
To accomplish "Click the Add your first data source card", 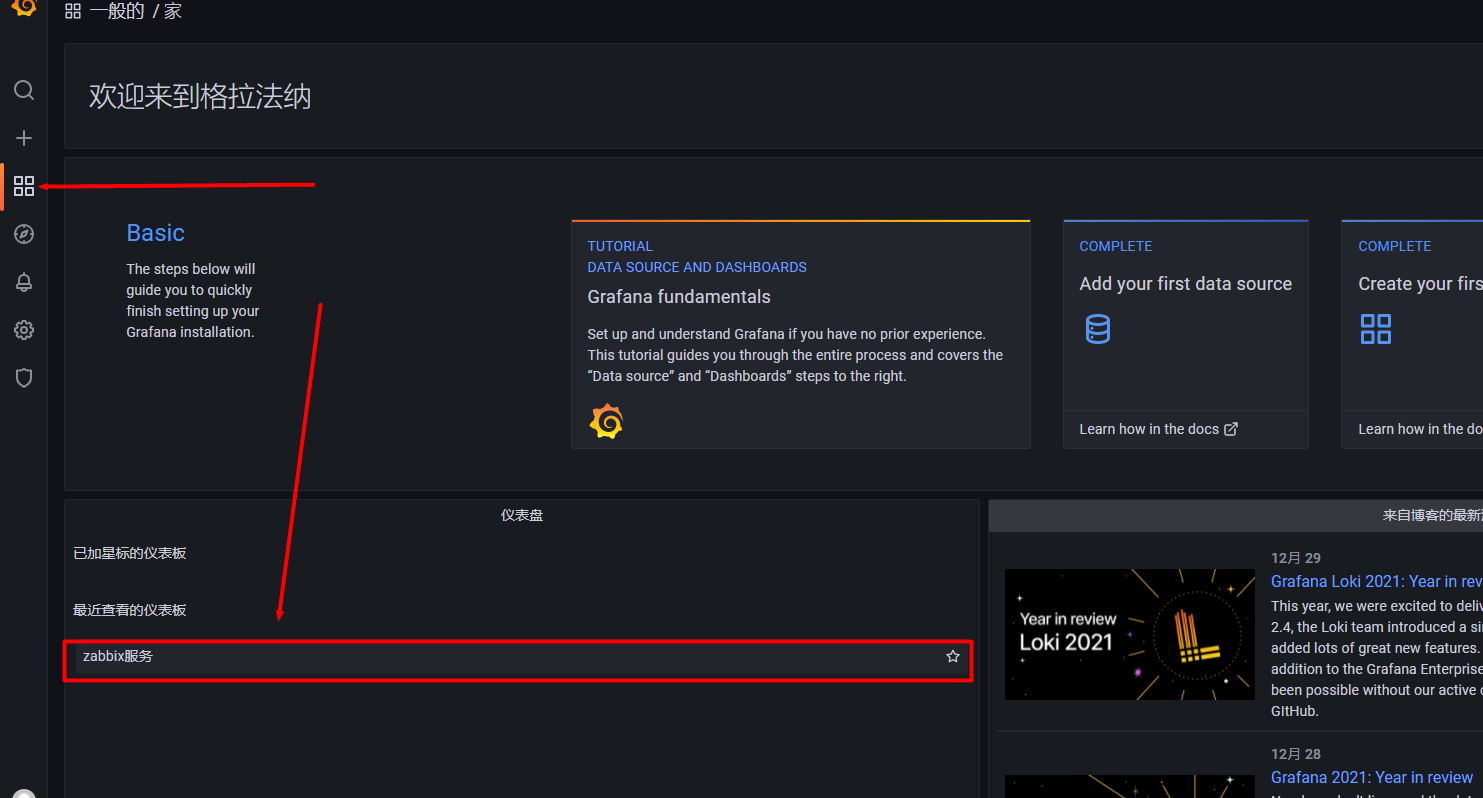I will 1186,334.
